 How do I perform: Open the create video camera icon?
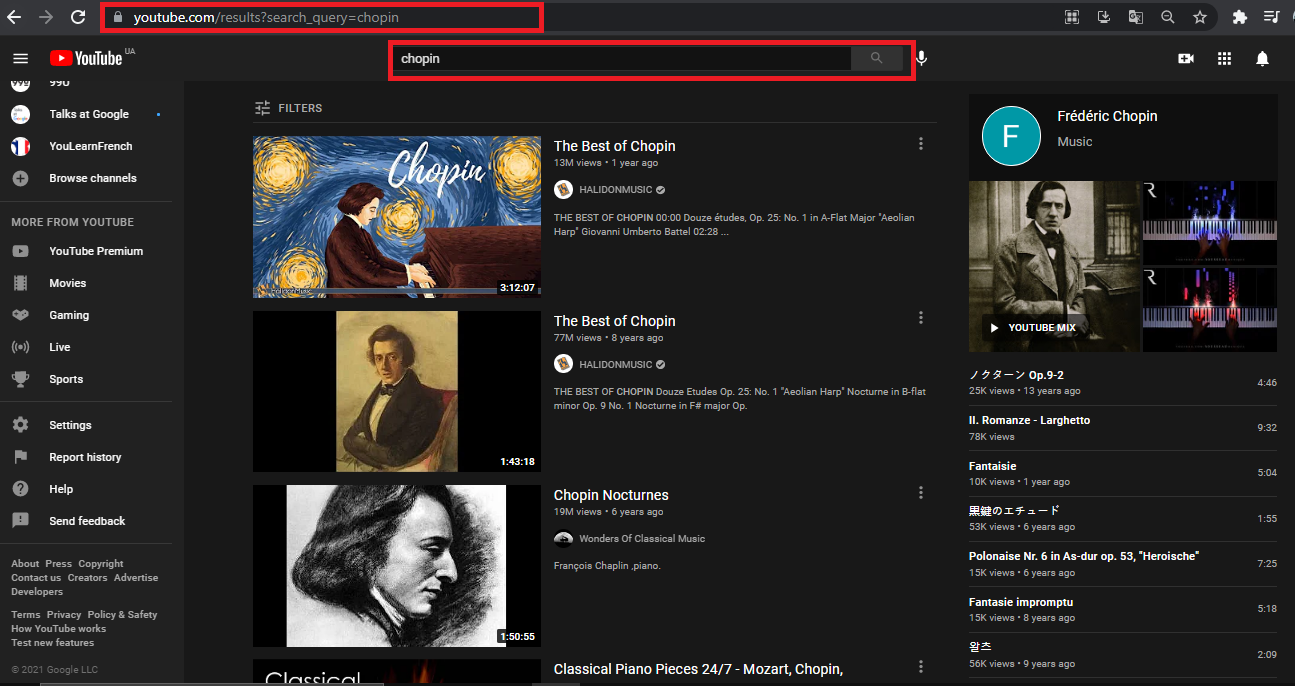[1186, 59]
